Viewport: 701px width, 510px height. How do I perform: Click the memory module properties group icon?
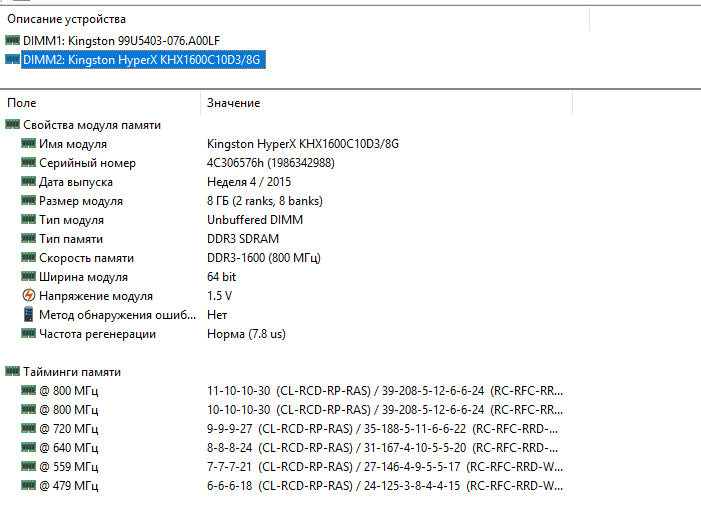coord(12,125)
